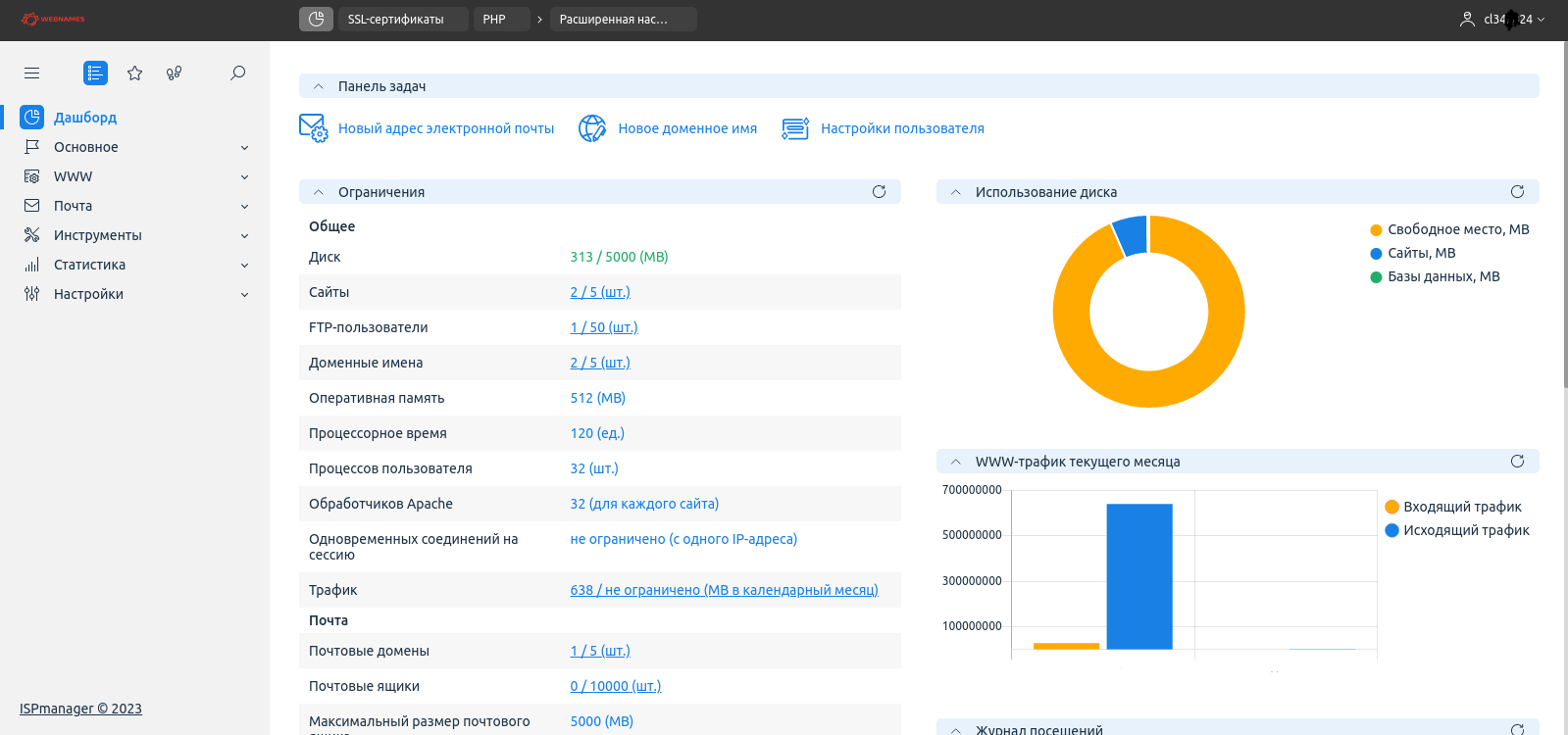Open sidebar search magnifier icon
Viewport: 1568px width, 735px height.
[x=237, y=73]
